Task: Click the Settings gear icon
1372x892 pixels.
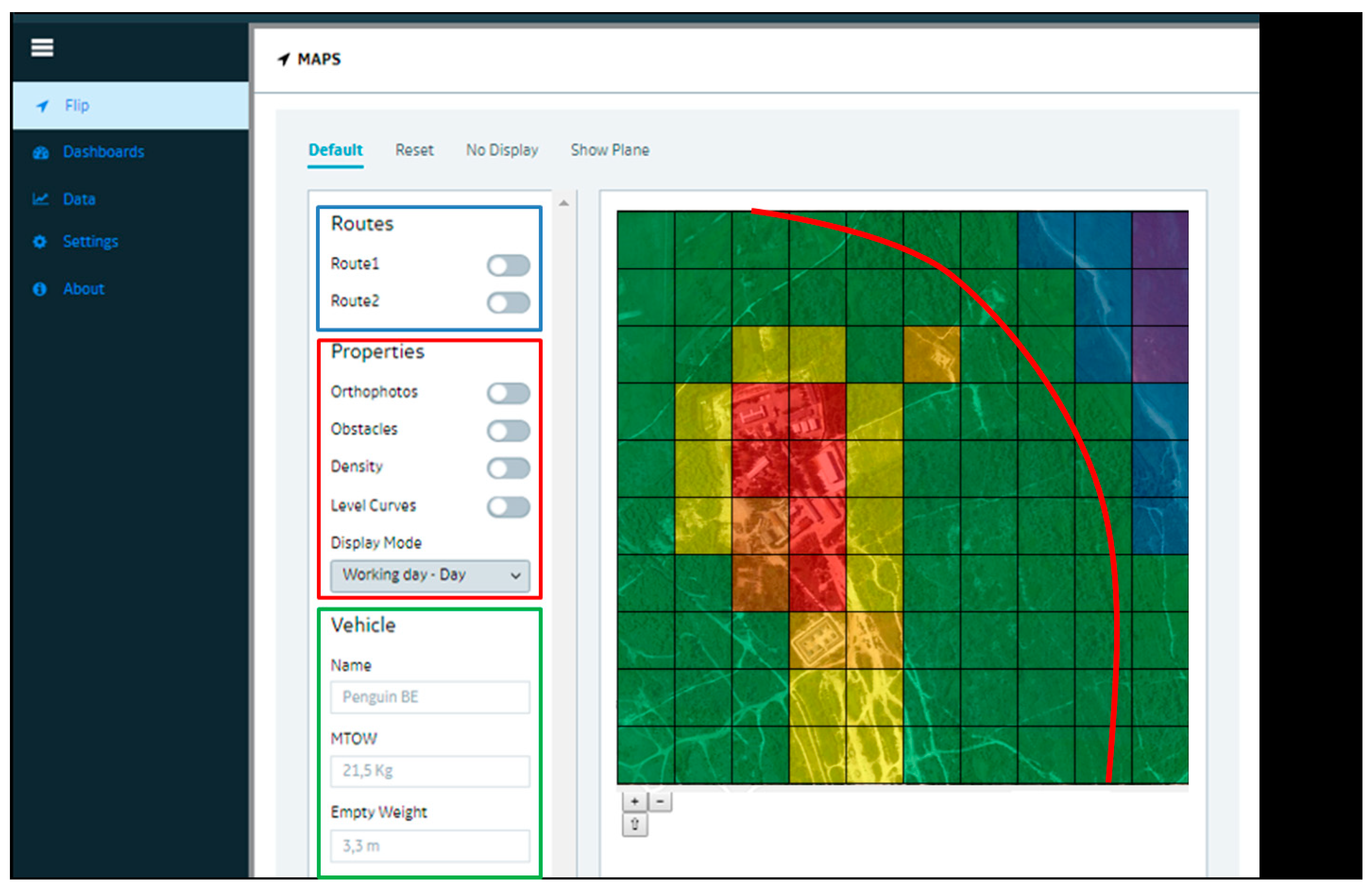Action: [40, 242]
